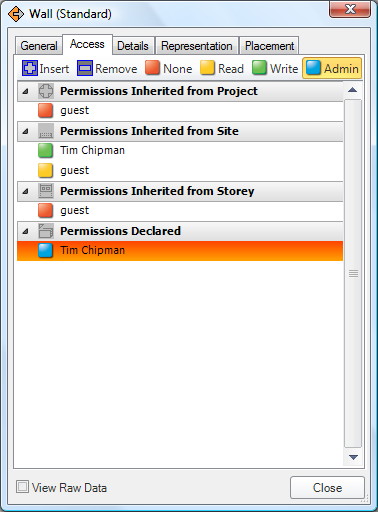
Task: Collapse Permissions Inherited from Storey group
Action: coord(25,191)
